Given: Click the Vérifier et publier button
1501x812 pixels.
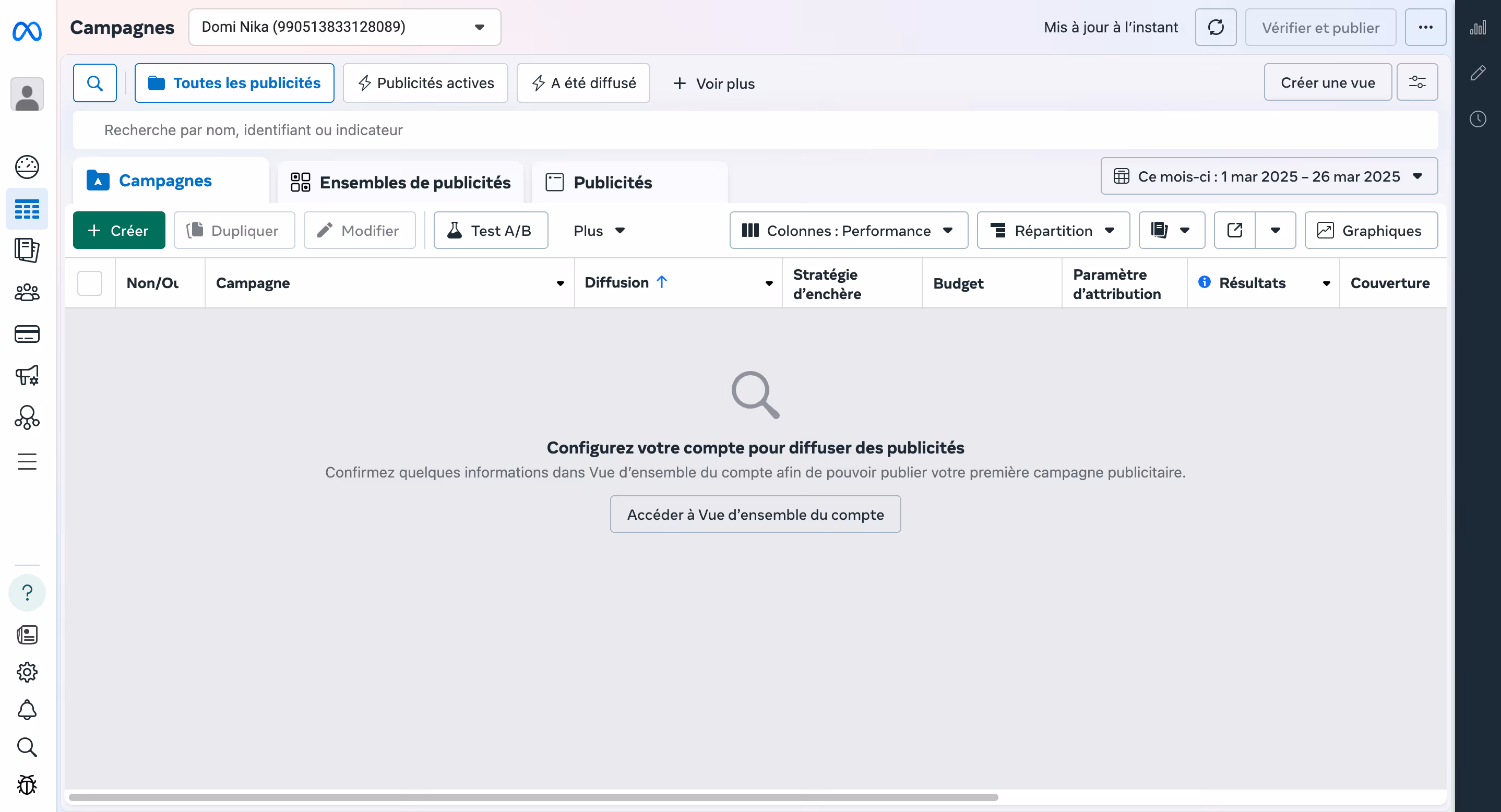Looking at the screenshot, I should click(x=1320, y=27).
